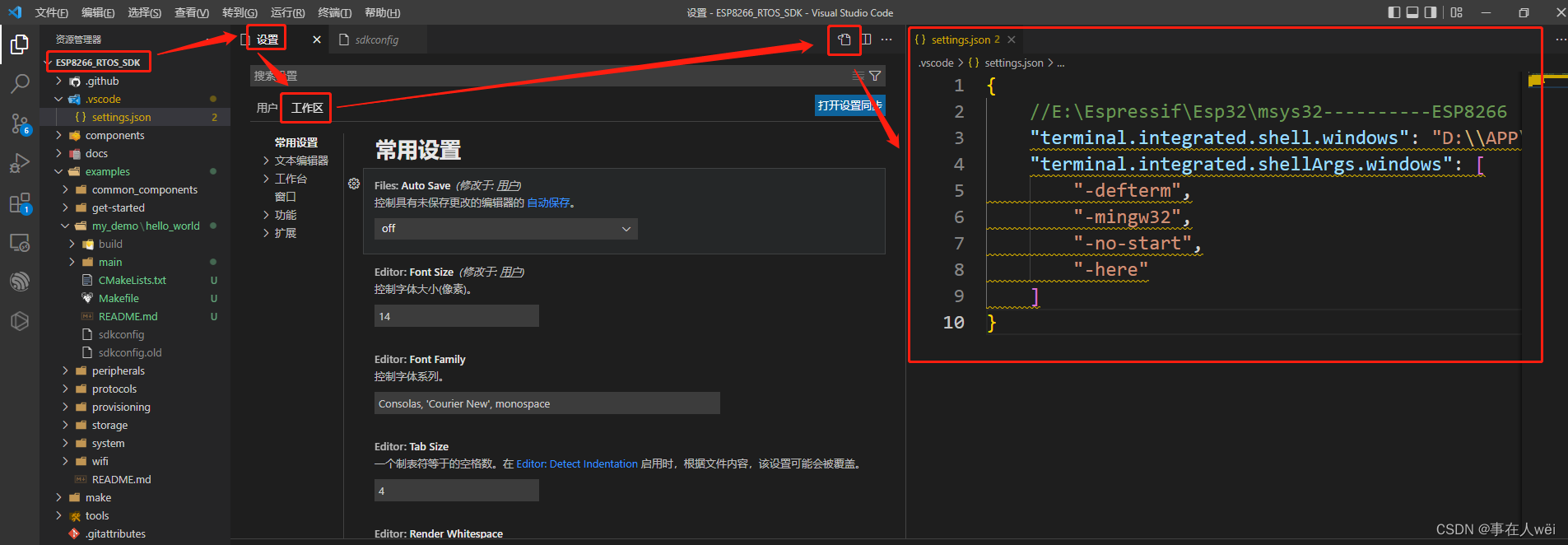
Task: Click the Editor Font Family input field
Action: [547, 403]
